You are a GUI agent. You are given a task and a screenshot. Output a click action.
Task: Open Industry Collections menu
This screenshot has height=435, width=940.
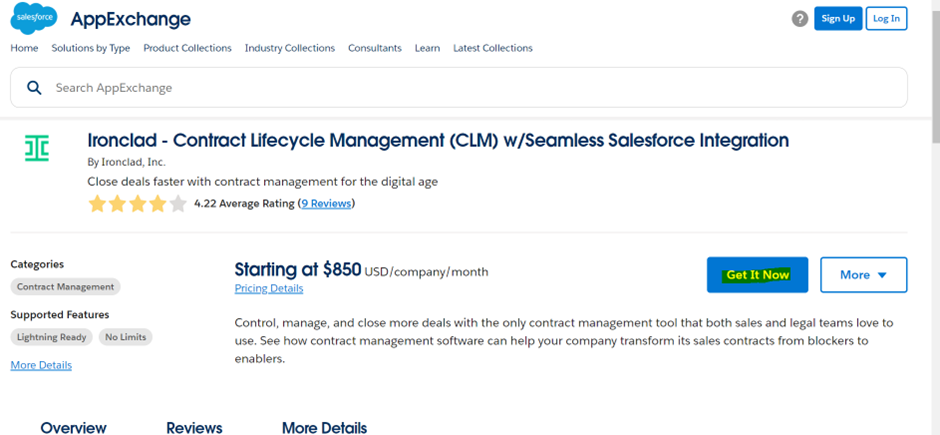pyautogui.click(x=290, y=48)
